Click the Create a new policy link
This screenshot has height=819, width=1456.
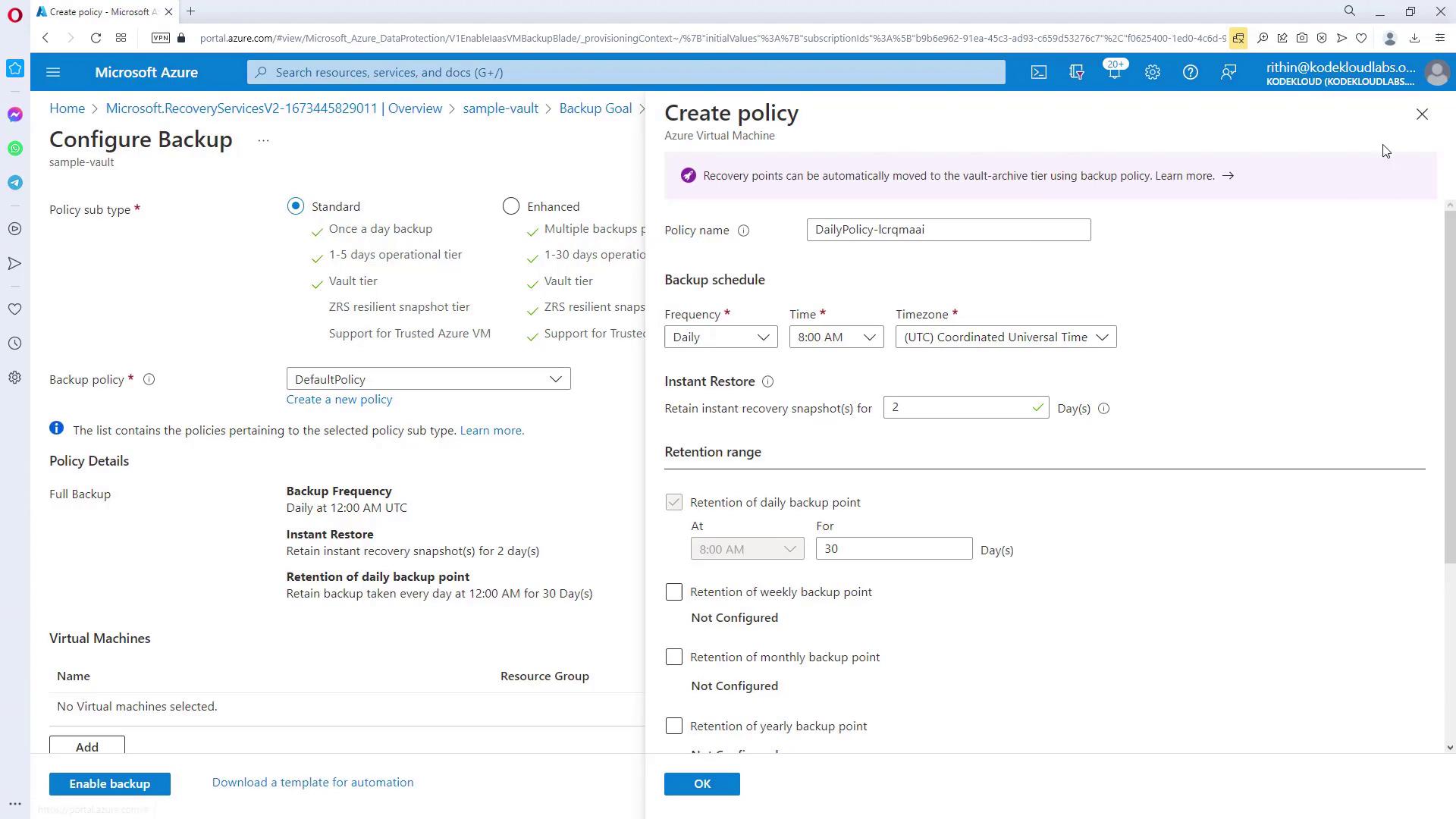tap(339, 400)
